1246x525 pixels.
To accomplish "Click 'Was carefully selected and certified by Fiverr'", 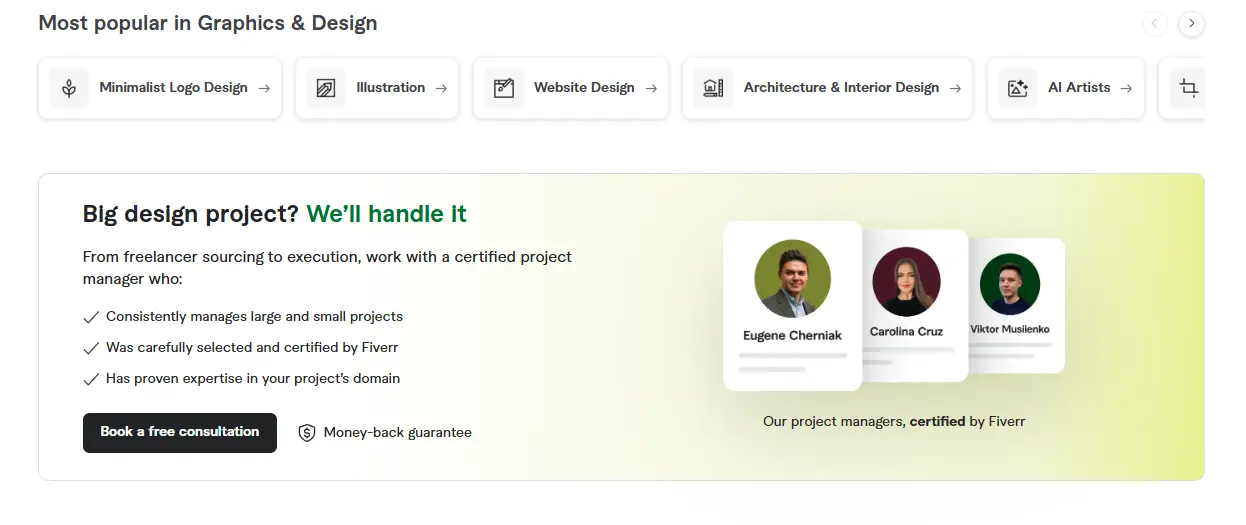I will click(x=252, y=347).
